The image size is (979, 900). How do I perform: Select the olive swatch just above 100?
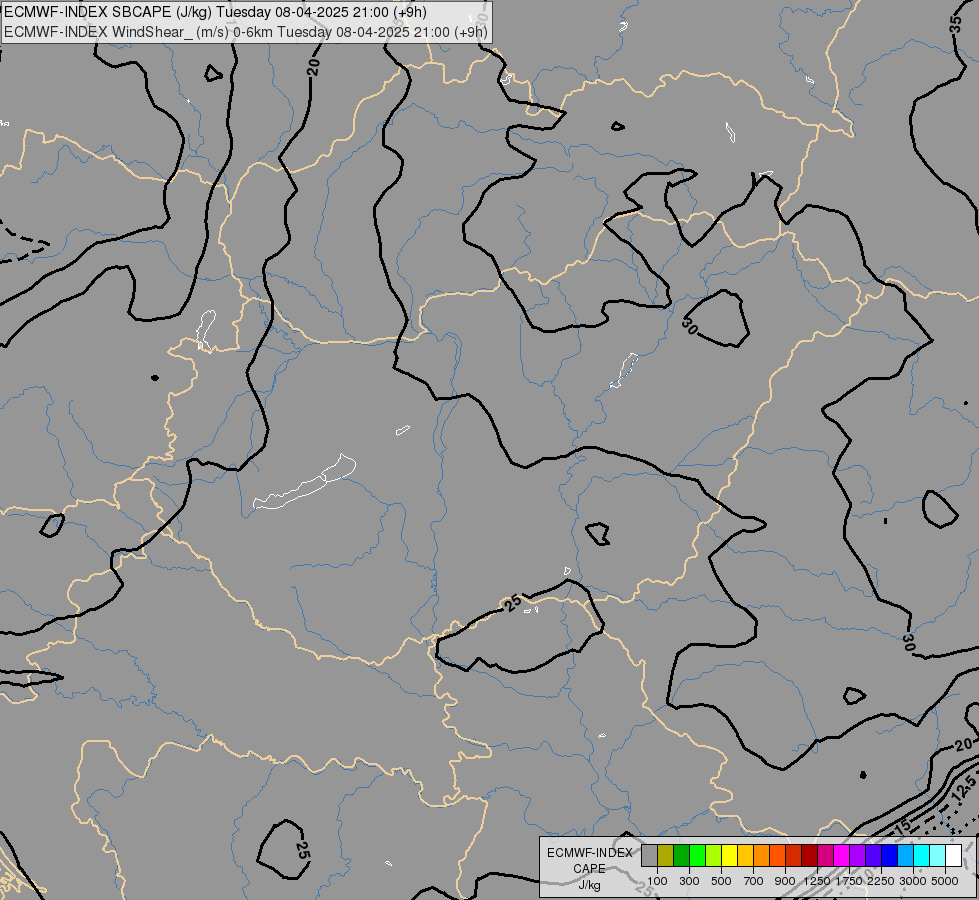[666, 856]
